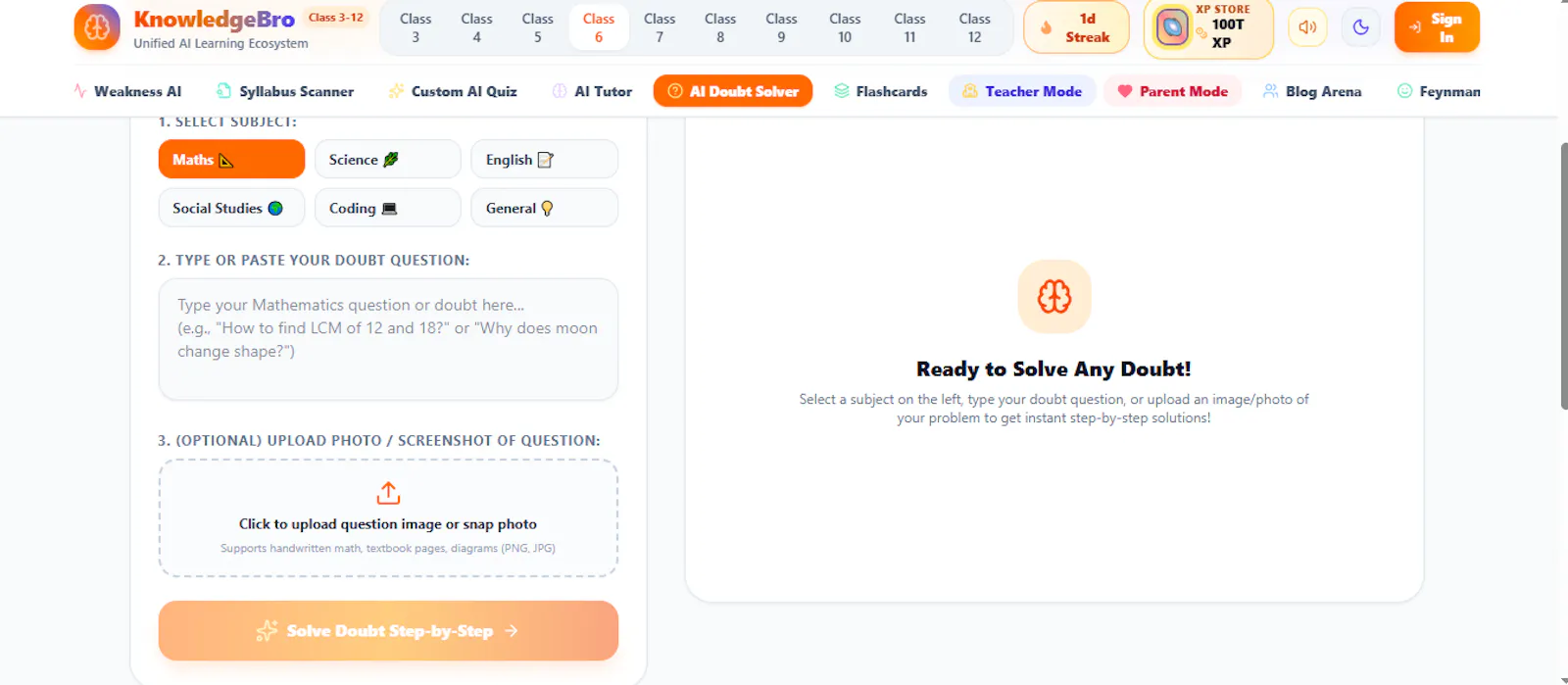Open Custom AI Quiz
The image size is (1568, 685).
coord(452,91)
